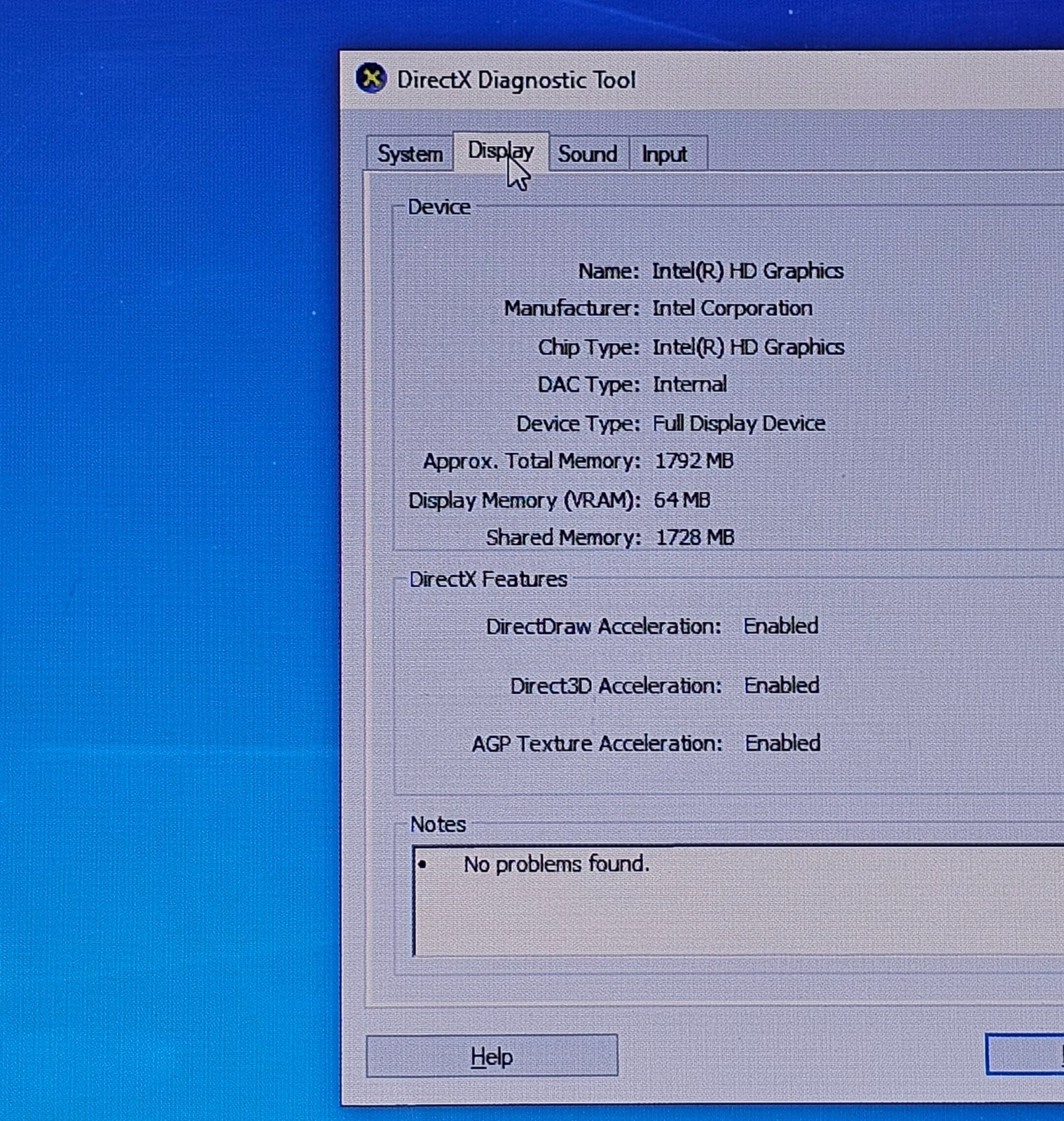Click AGP Texture Acceleration 'Enabled' value
Screen dimensions: 1064x1121
click(782, 743)
